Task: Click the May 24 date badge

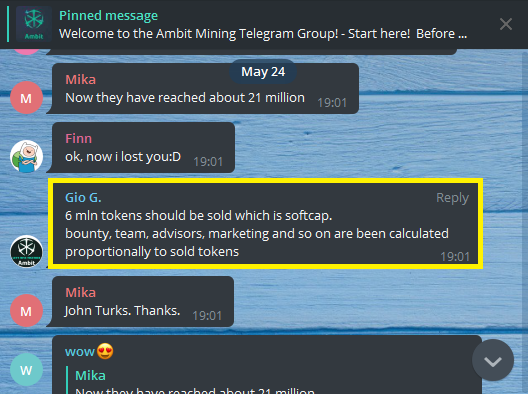Action: (x=263, y=72)
